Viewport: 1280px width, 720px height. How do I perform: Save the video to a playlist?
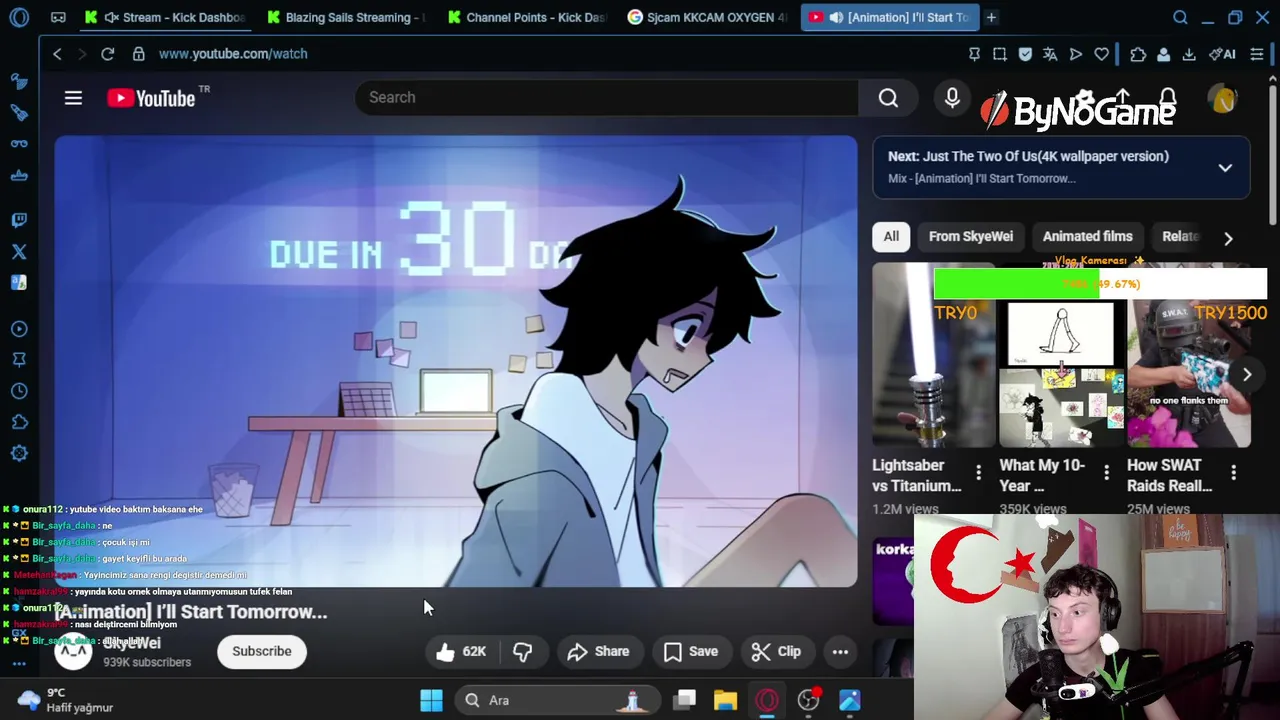(691, 651)
